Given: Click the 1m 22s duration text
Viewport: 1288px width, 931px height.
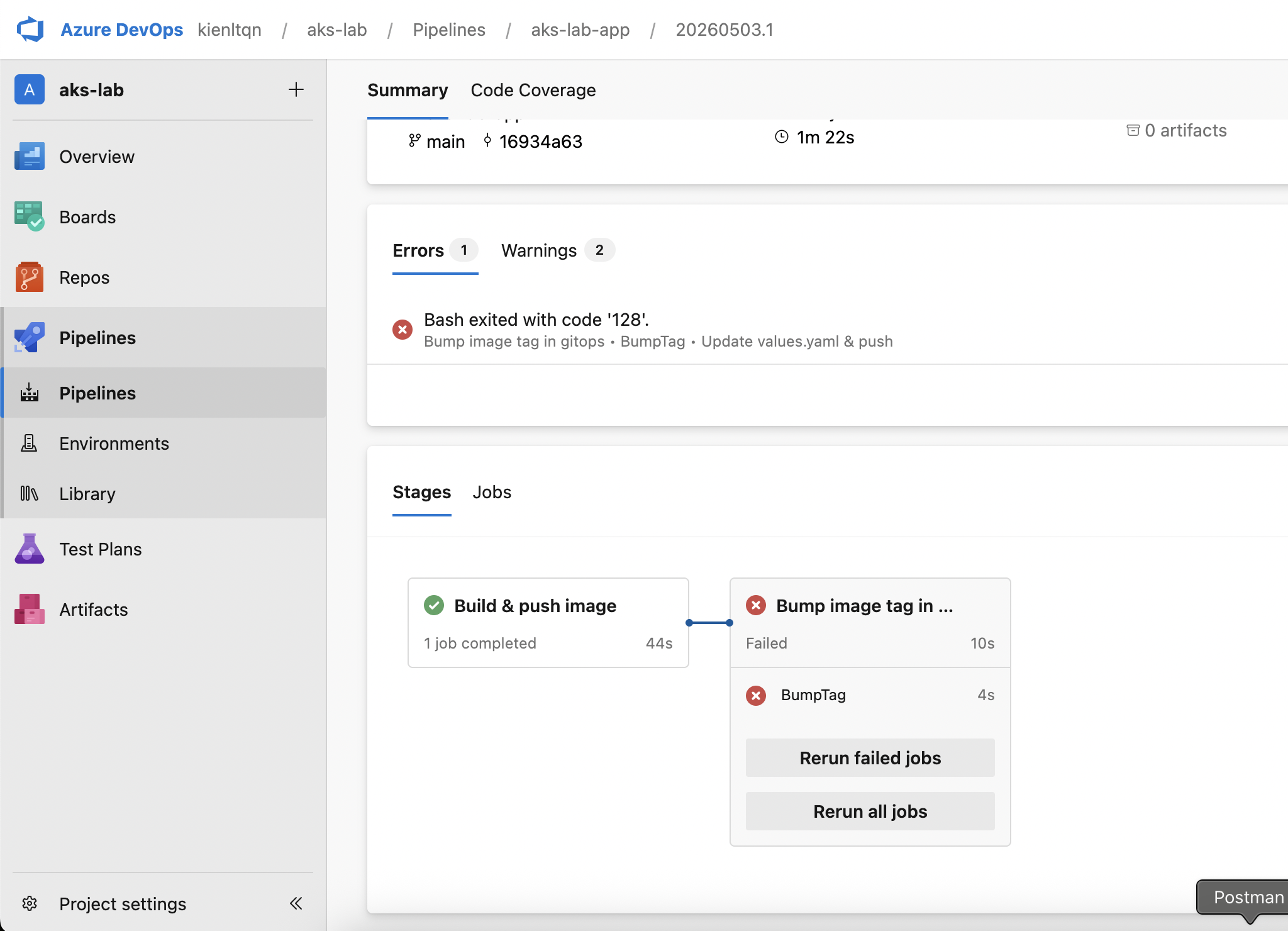Looking at the screenshot, I should point(825,137).
